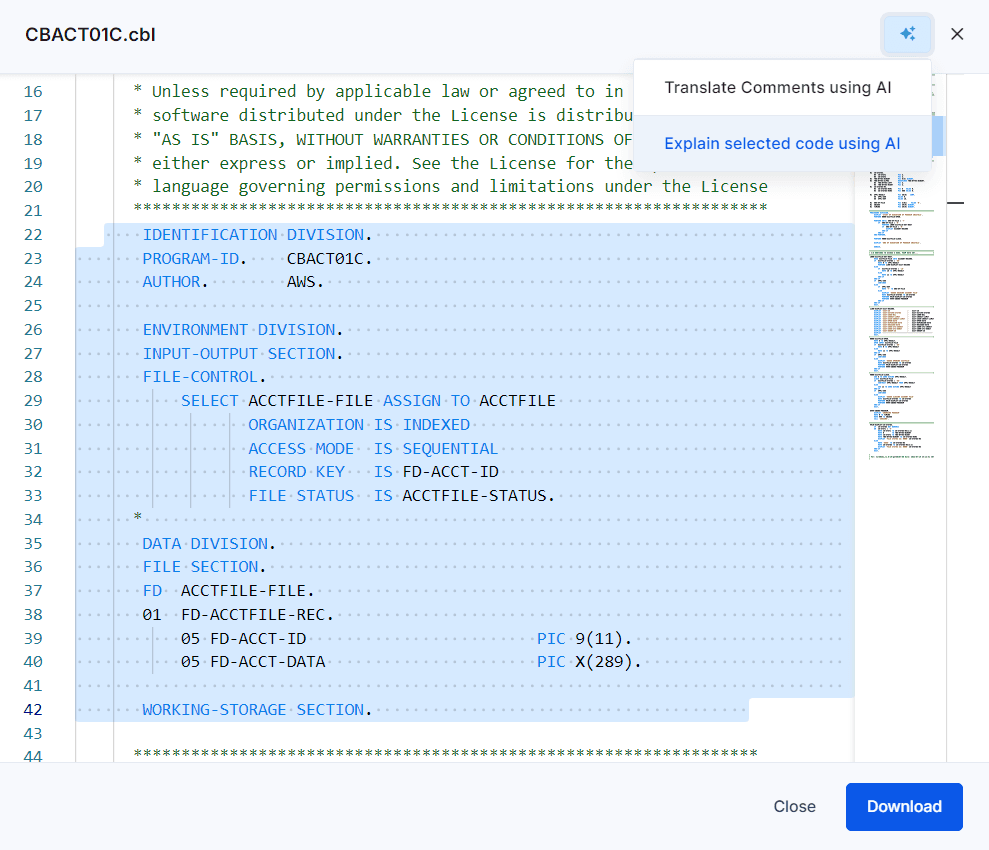989x850 pixels.
Task: Click ORGANIZATION IS INDEXED text
Action: (x=359, y=425)
